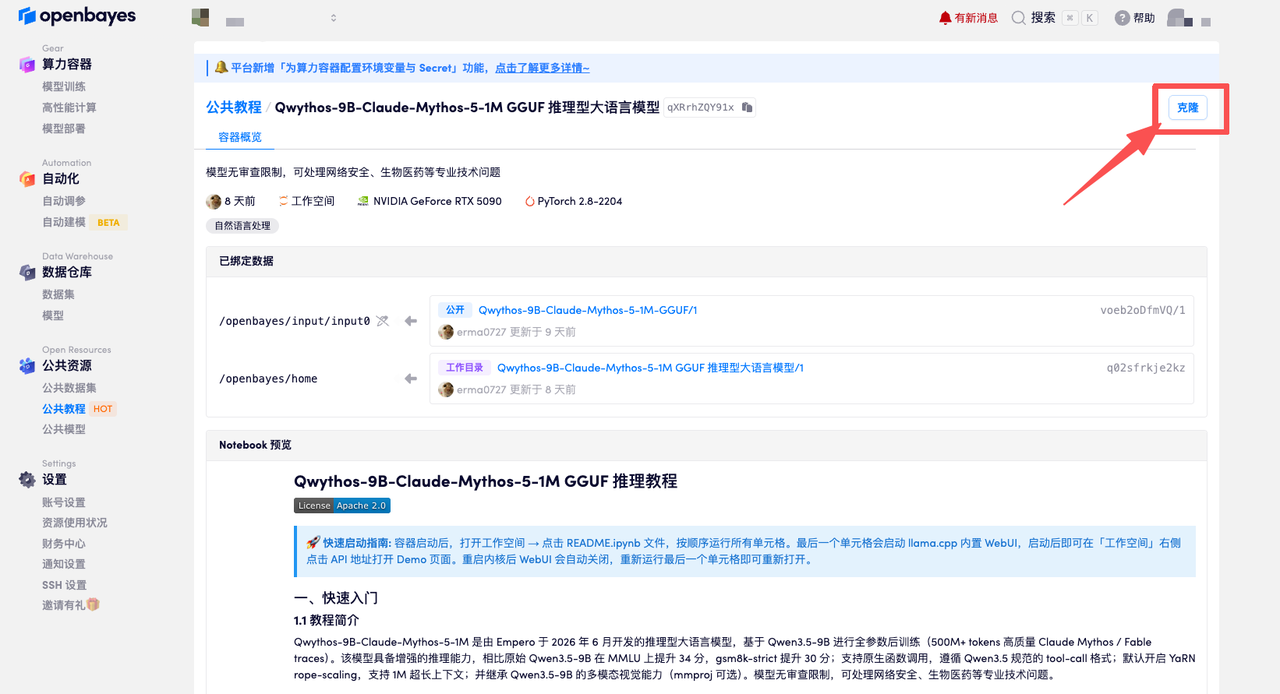
Task: Open 高性能计算 in sidebar
Action: tap(69, 107)
